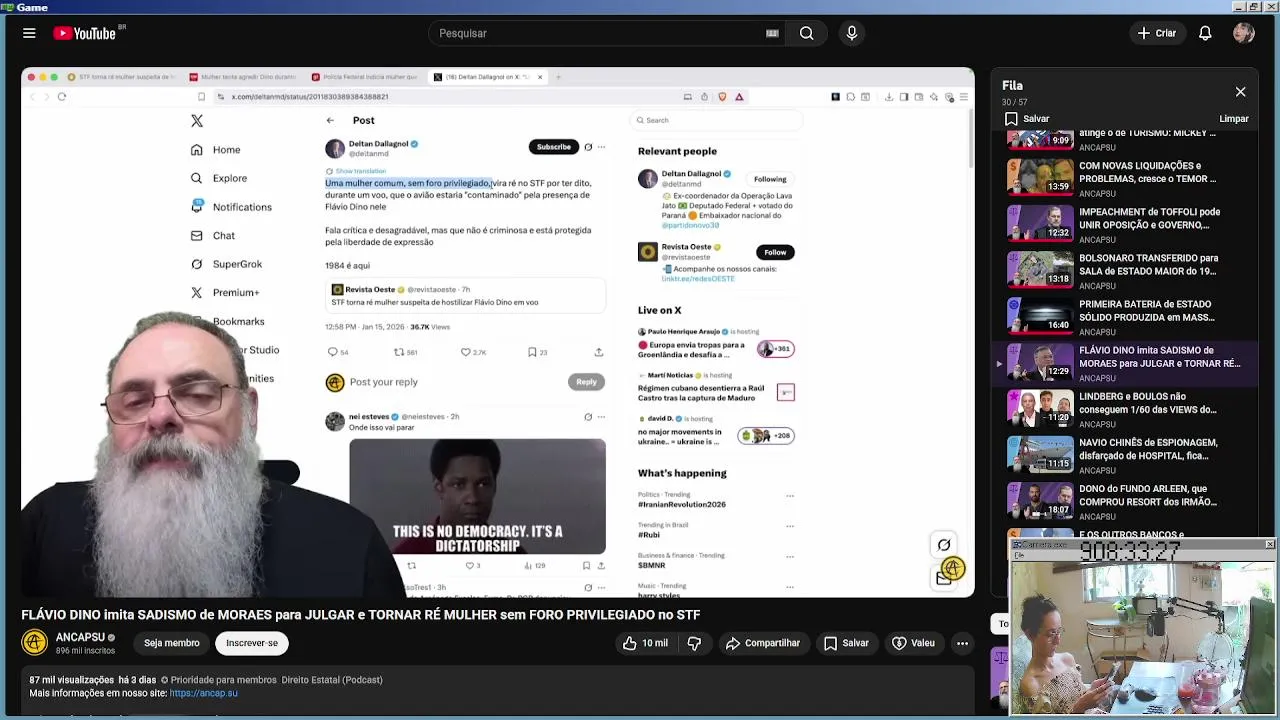This screenshot has height=720, width=1280.
Task: Play queue video PRIMEIRA BATERIA de ESTADO SÓLIDO
Action: [x=1127, y=316]
